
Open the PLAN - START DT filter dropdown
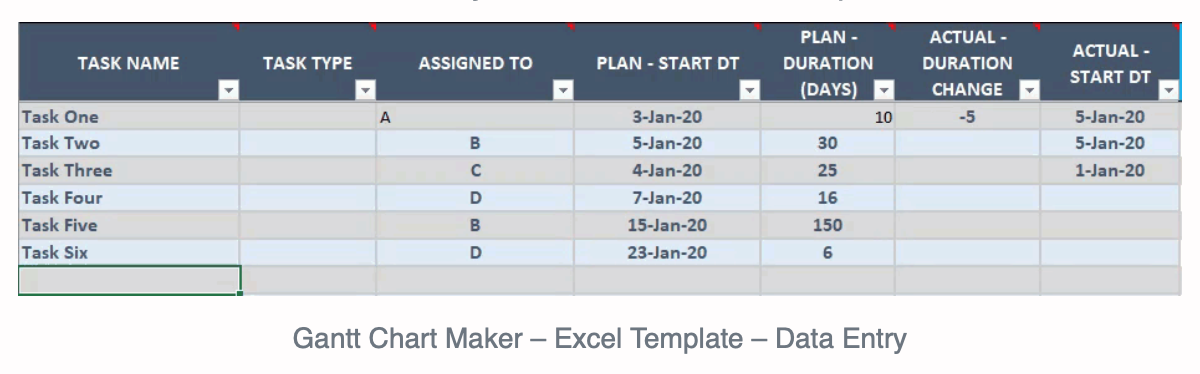tap(749, 91)
